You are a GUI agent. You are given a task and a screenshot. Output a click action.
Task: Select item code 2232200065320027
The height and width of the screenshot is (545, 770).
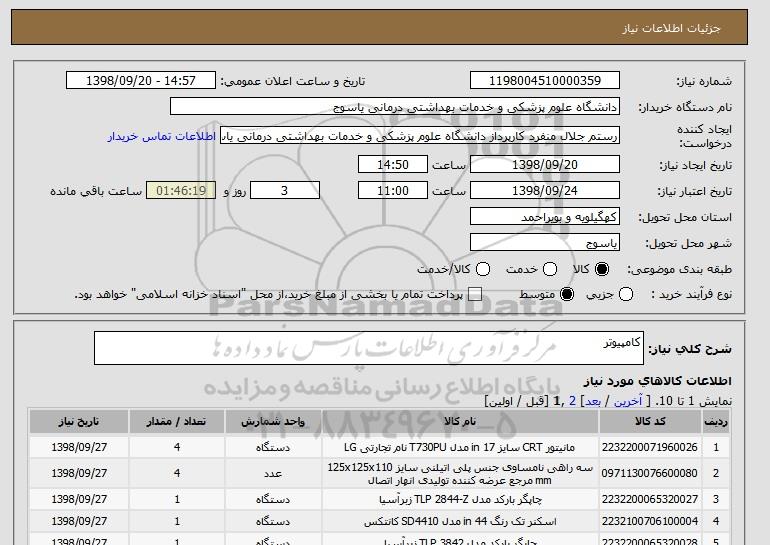coord(650,499)
